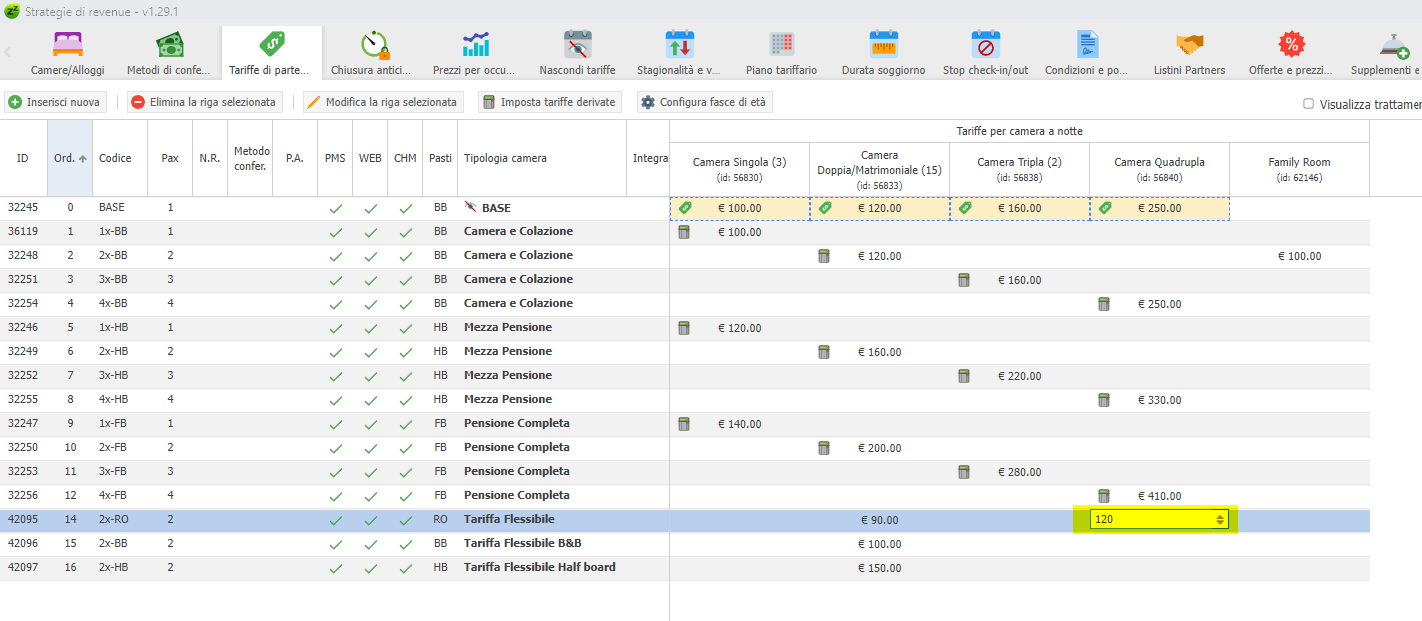Open Stagionalità calendar arrows icon
This screenshot has height=621, width=1422.
tap(679, 45)
